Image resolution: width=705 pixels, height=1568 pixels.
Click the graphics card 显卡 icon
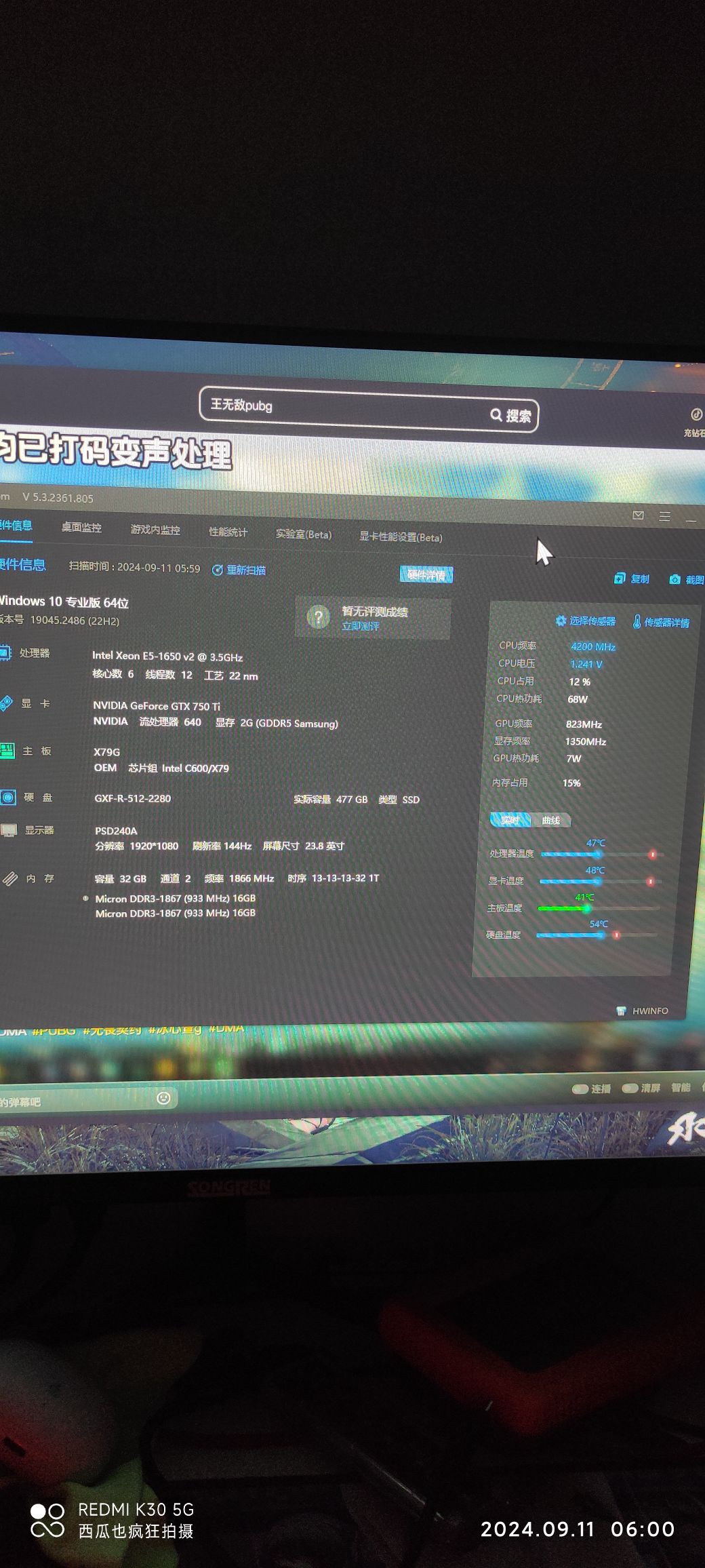[5, 703]
